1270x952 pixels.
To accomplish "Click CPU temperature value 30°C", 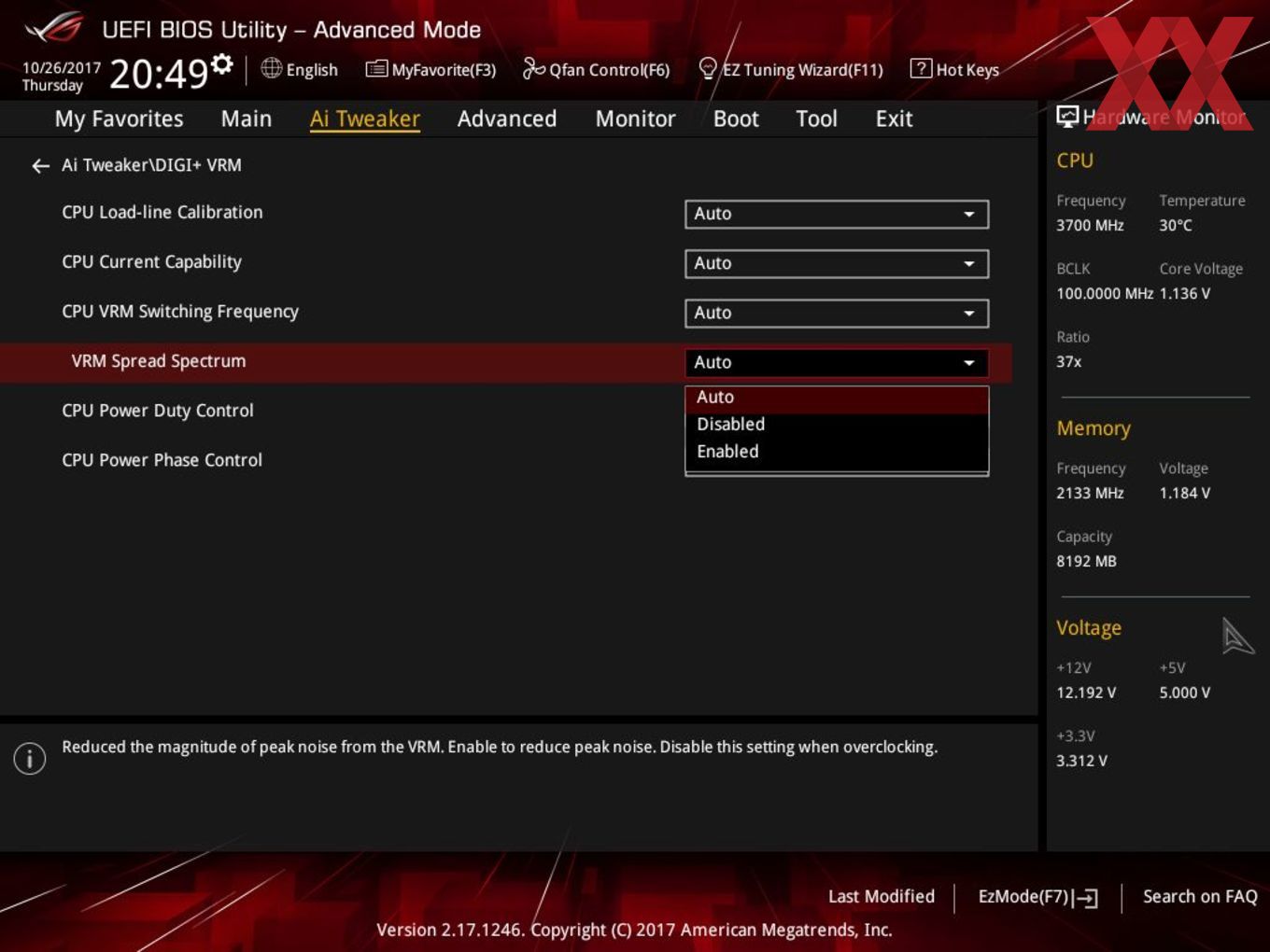I will (x=1176, y=226).
